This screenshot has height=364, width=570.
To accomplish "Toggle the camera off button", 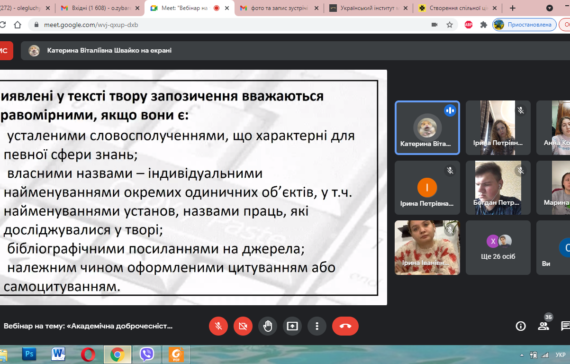I will (x=243, y=326).
